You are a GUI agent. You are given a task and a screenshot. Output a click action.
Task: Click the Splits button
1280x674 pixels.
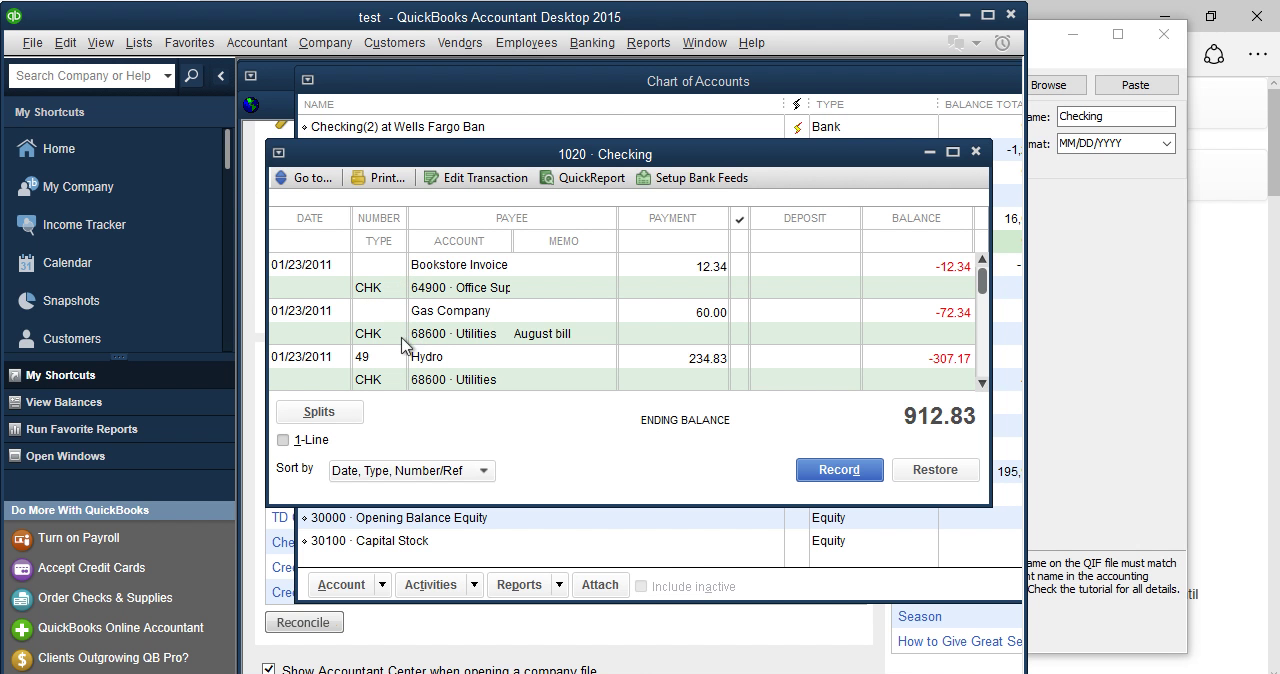(319, 412)
